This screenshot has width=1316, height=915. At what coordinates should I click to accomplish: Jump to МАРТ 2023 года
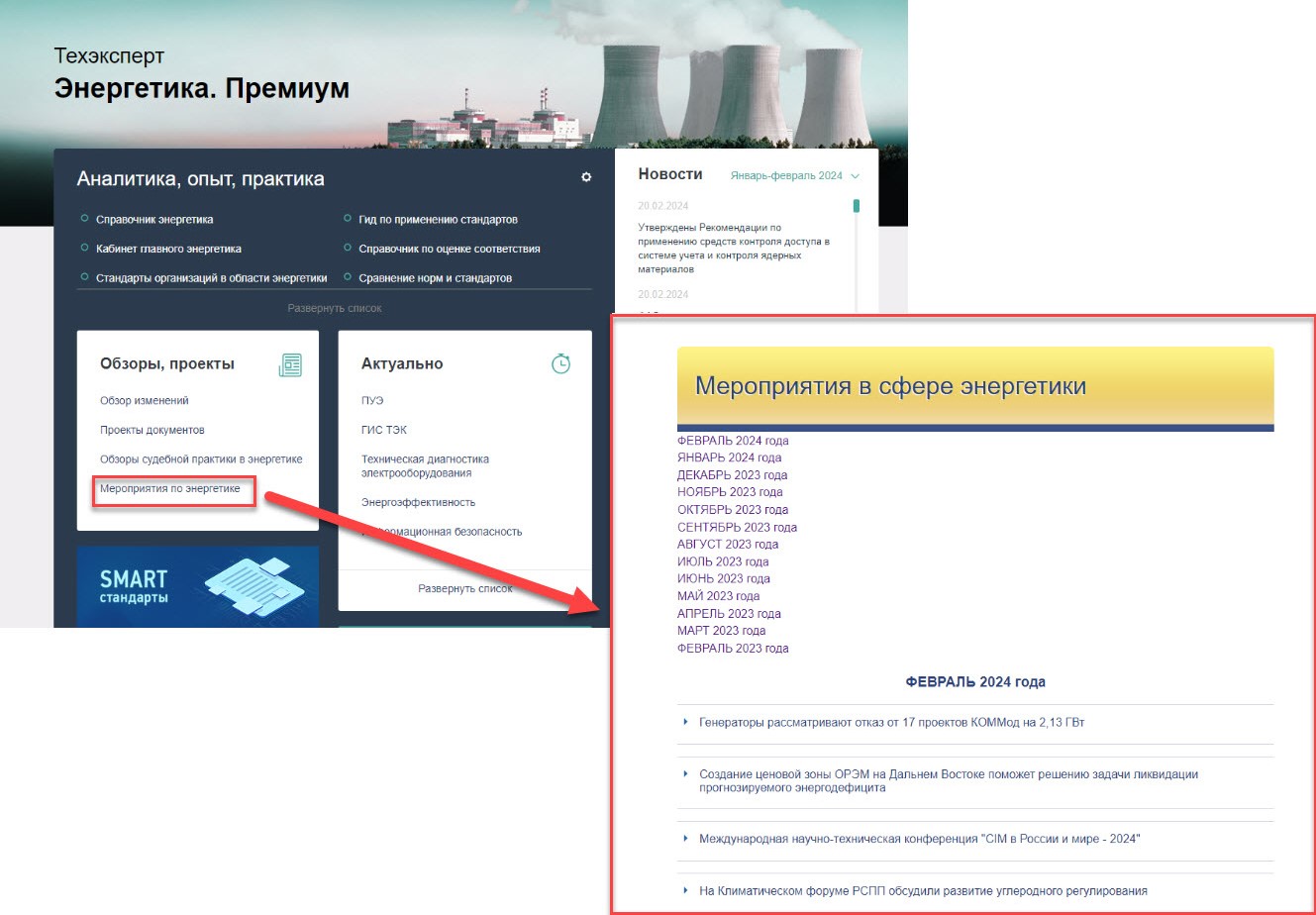click(x=721, y=631)
